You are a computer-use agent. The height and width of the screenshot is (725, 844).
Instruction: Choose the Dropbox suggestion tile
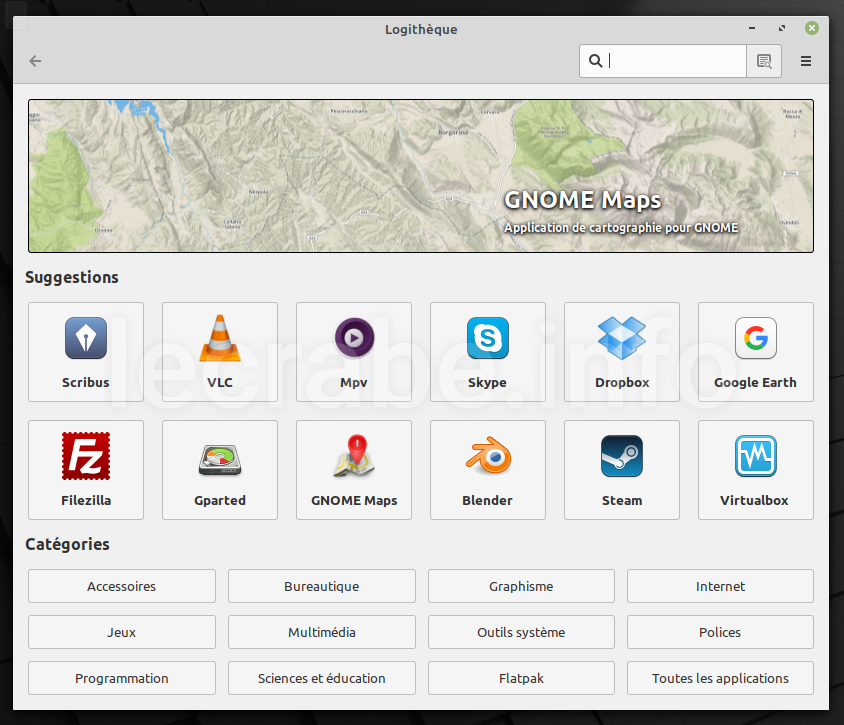(x=622, y=352)
